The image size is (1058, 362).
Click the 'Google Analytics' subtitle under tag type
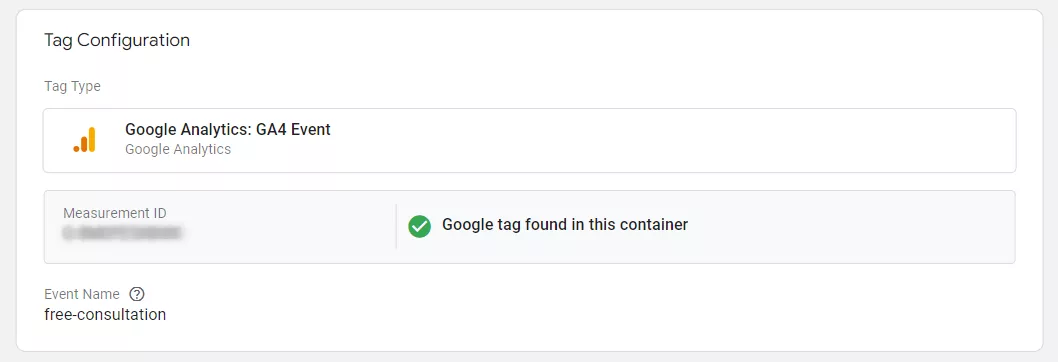178,149
